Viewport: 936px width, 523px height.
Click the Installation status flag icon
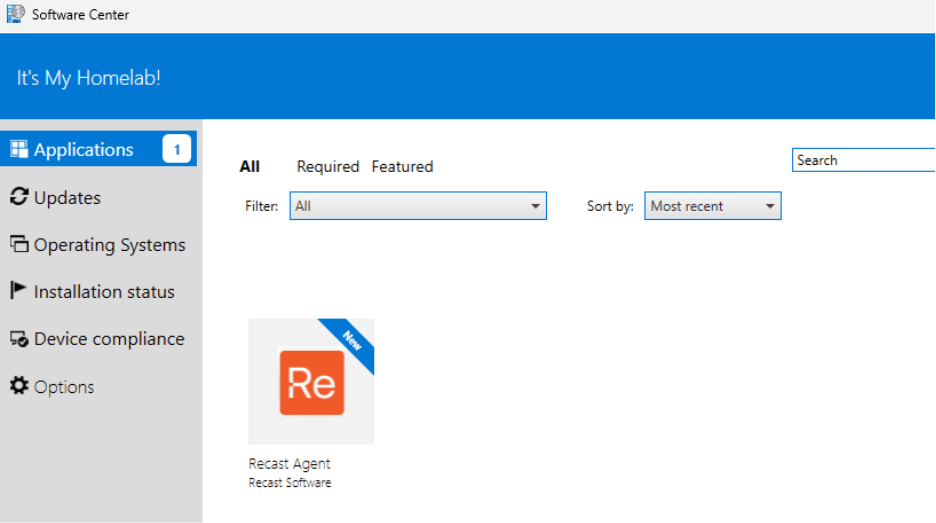point(18,291)
